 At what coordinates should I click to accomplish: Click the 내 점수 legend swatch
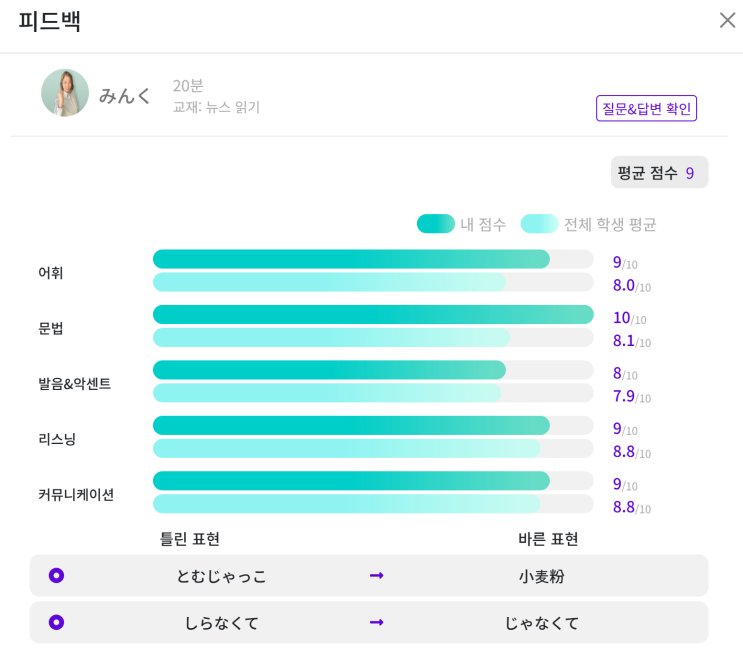coord(436,223)
